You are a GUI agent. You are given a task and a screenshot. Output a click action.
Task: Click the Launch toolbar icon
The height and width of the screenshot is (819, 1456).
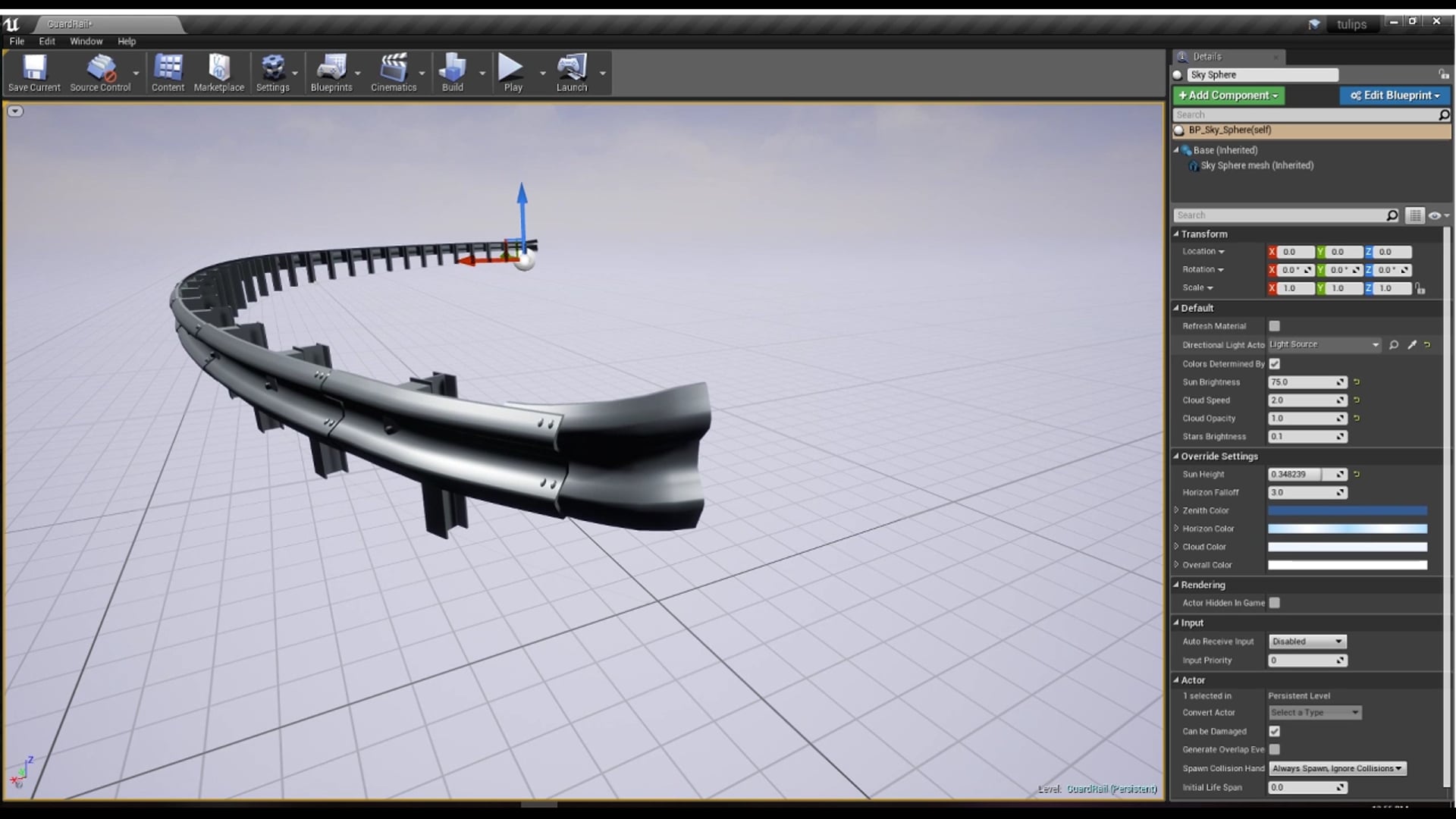click(572, 73)
